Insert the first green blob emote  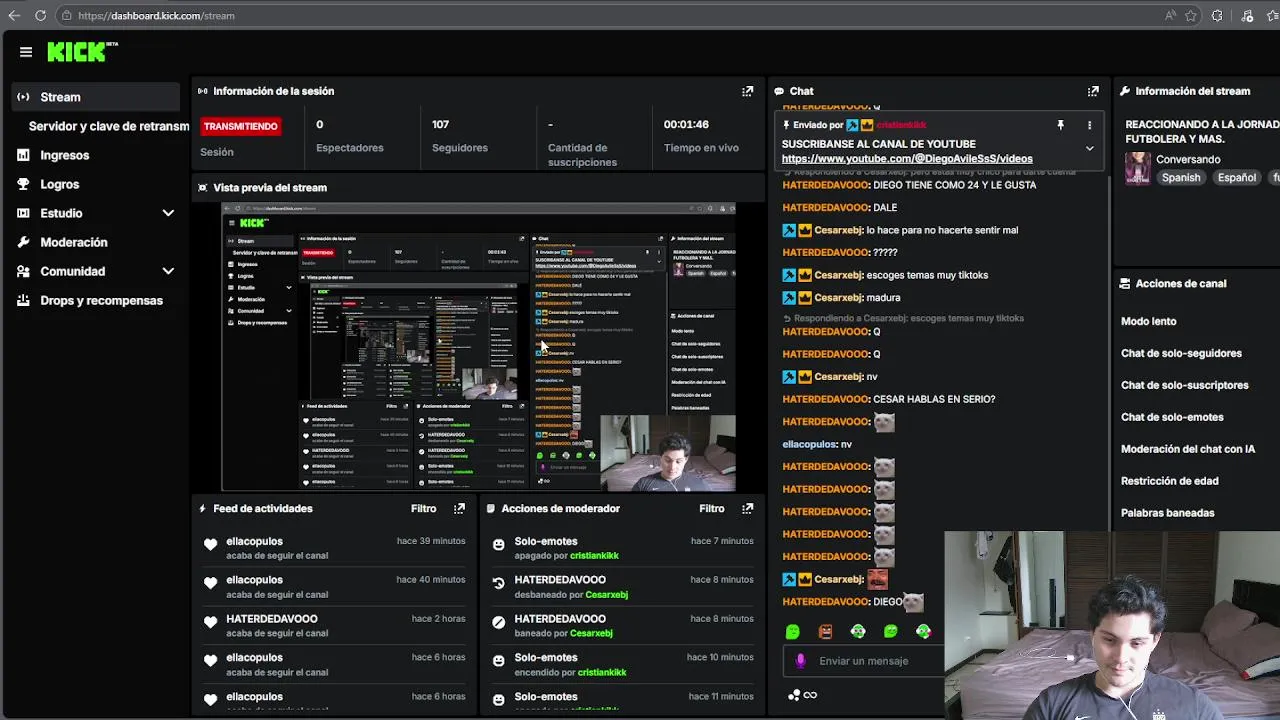pos(792,631)
